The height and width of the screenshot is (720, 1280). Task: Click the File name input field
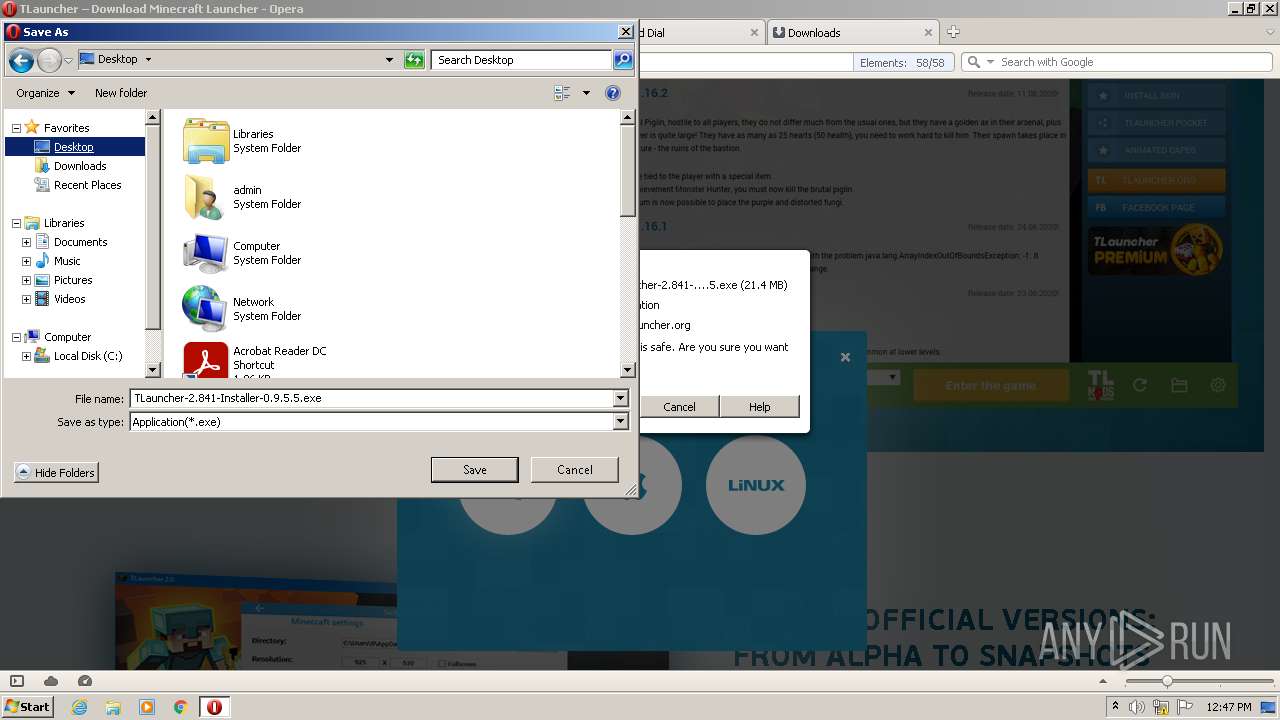click(x=371, y=398)
